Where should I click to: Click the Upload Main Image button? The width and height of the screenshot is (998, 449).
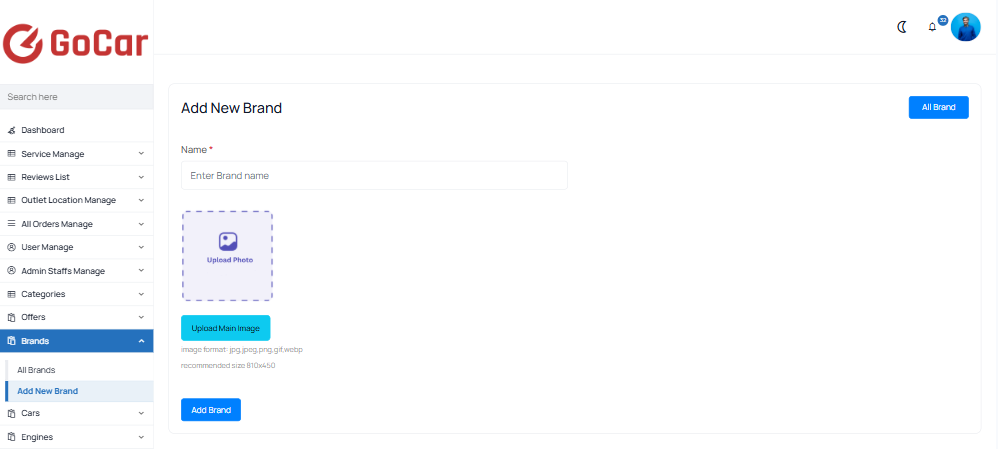225,328
